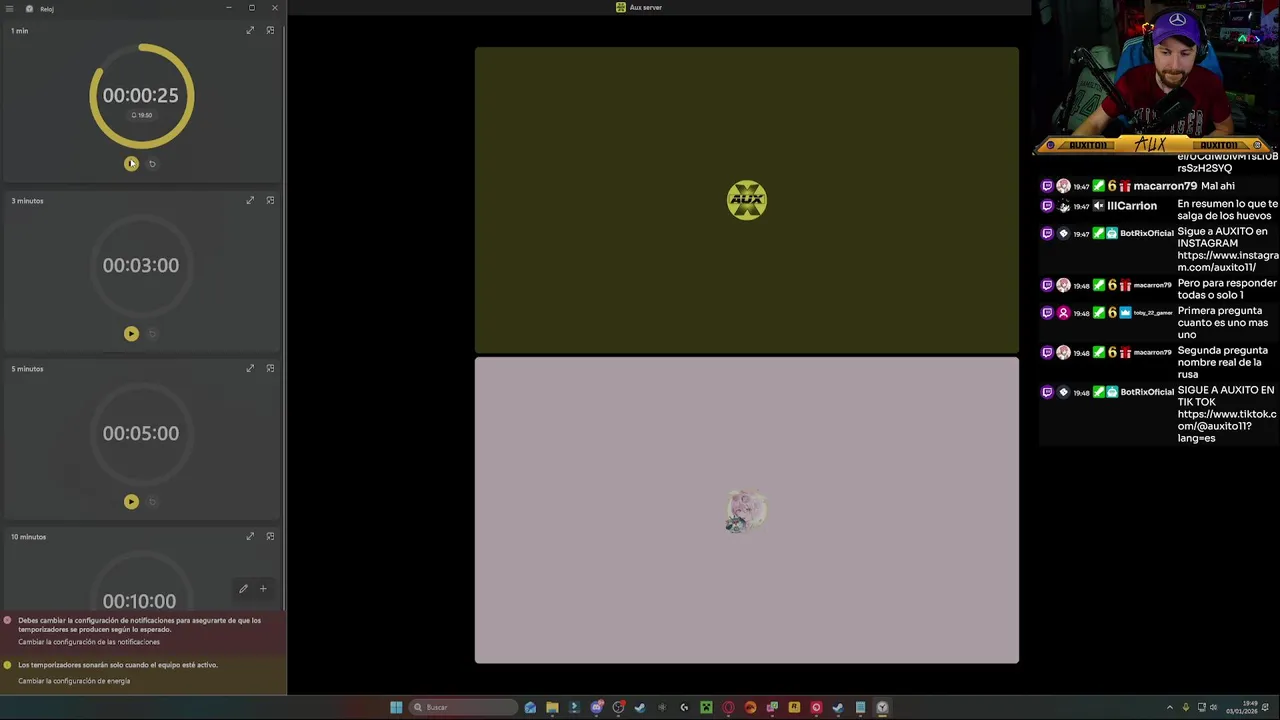Open the notification center bell icon

1265,707
